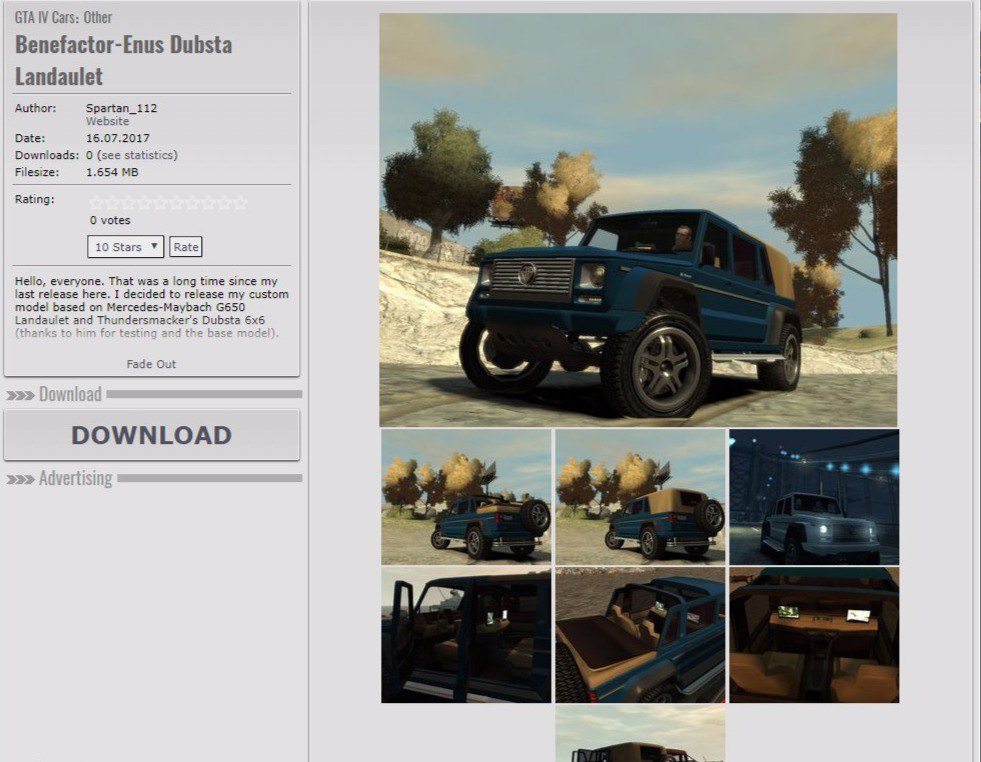This screenshot has height=762, width=981.
Task: Open the open-top rear view thumbnail
Action: pyautogui.click(x=466, y=497)
